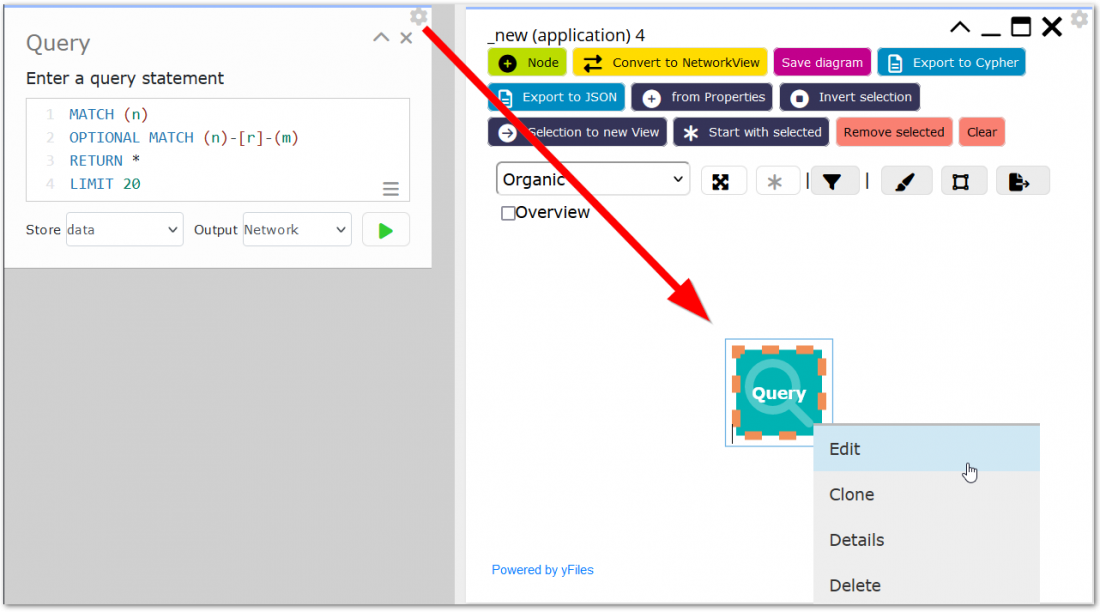Select the Query node in the diagram
The image size is (1100, 612).
coord(779,392)
